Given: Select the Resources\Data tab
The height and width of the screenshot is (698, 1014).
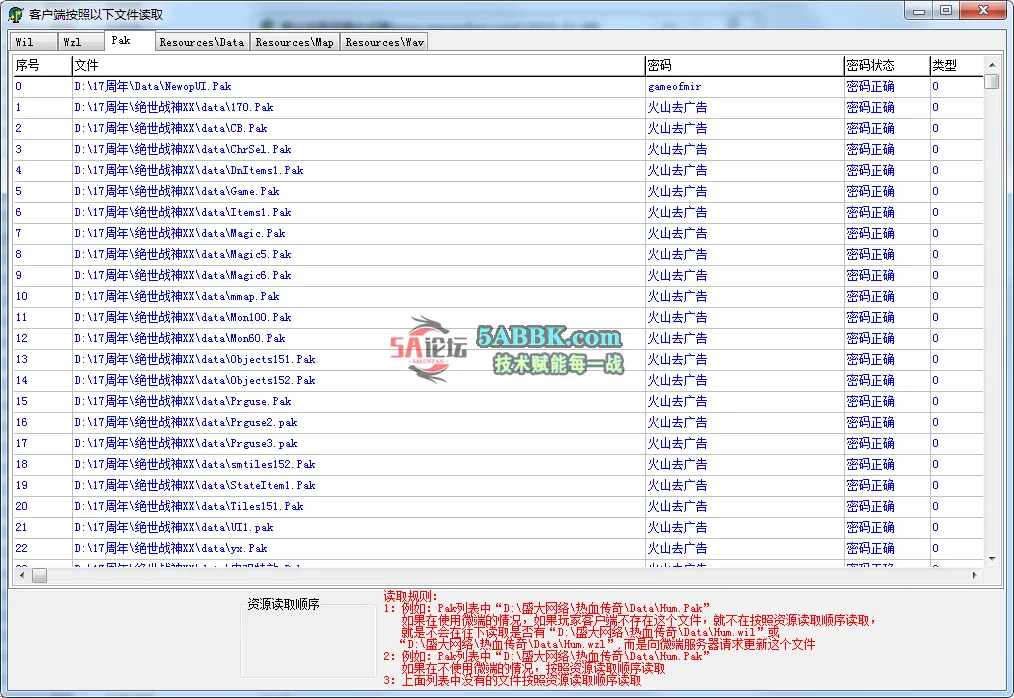Looking at the screenshot, I should pos(201,42).
